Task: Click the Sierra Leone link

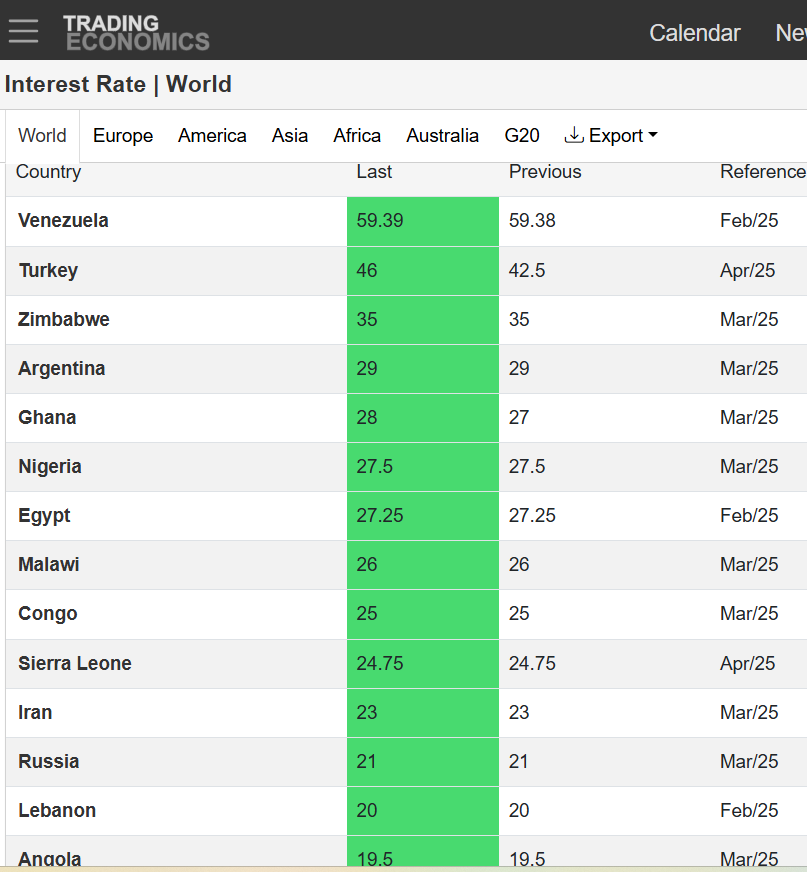Action: (75, 664)
